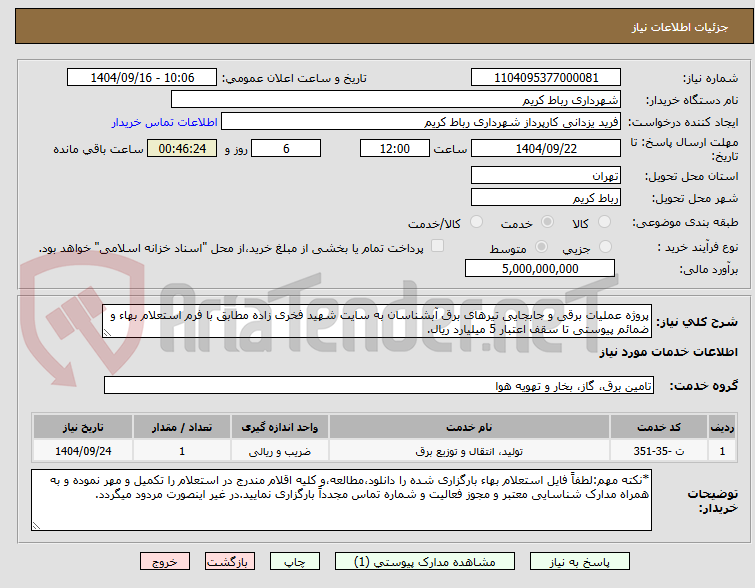755x588 pixels.
Task: Click the کد خدمت column header
Action: [659, 427]
